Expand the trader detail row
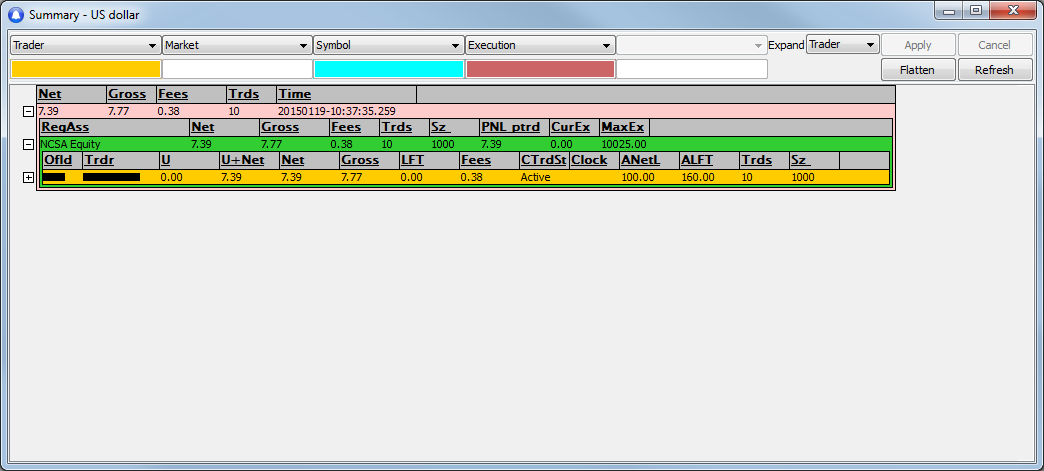The image size is (1044, 471). [x=28, y=177]
